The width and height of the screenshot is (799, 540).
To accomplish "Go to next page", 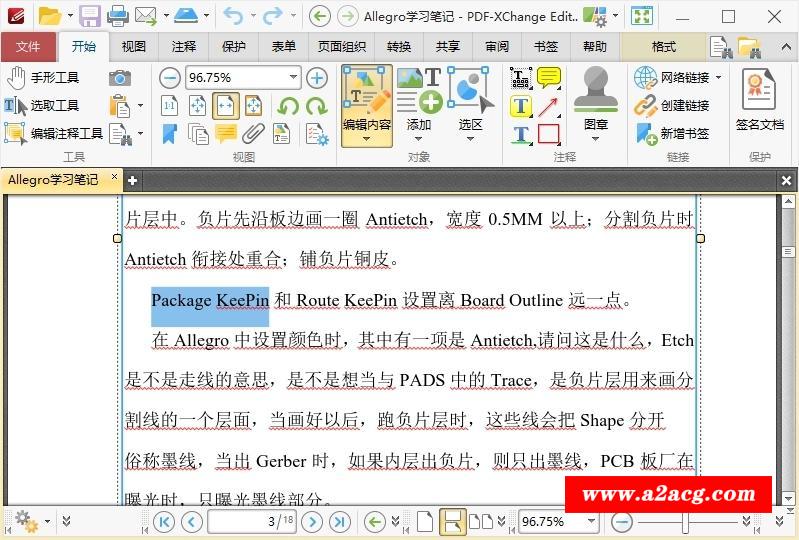I will click(x=312, y=521).
